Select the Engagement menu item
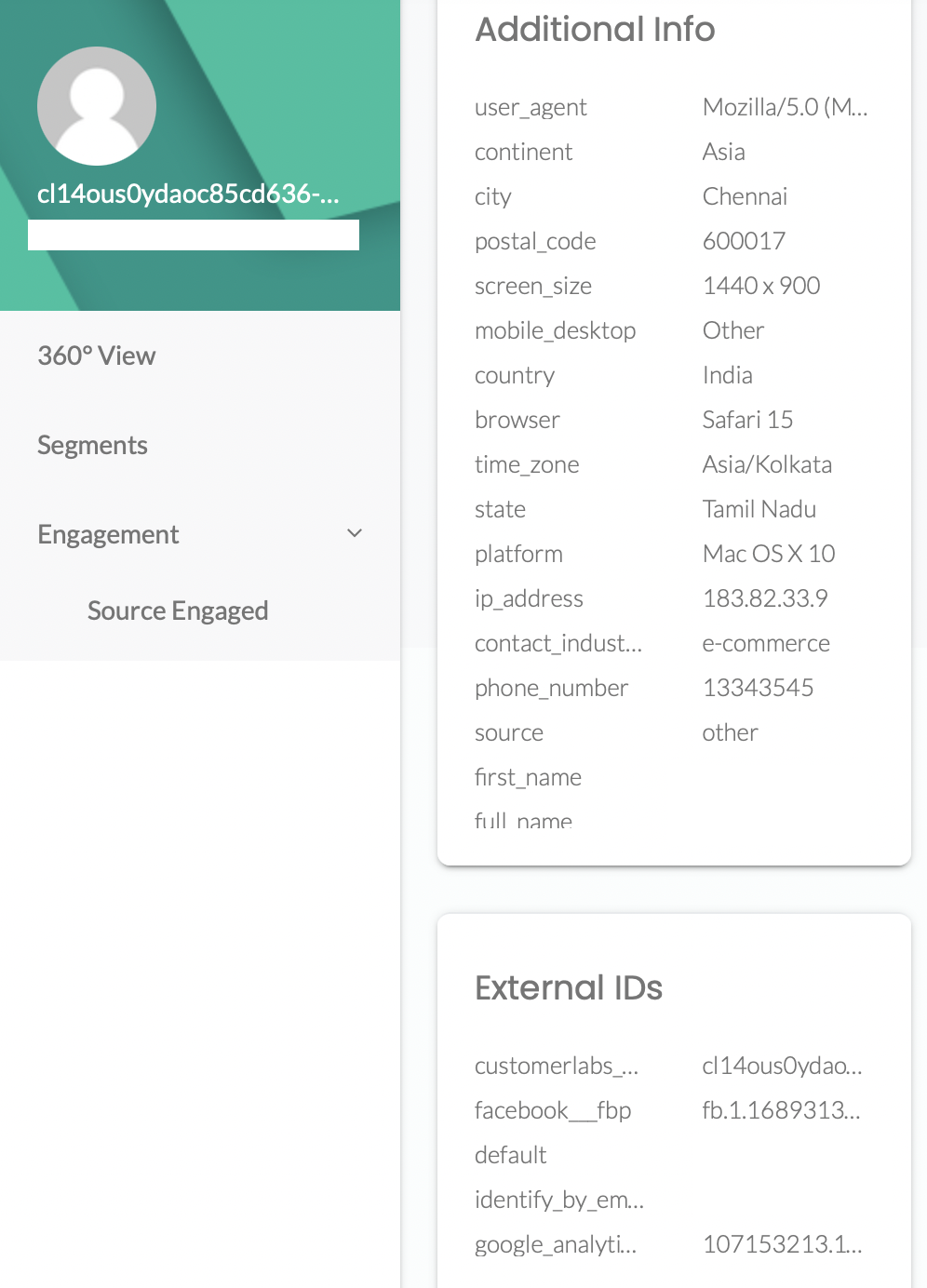The height and width of the screenshot is (1288, 927). (x=108, y=534)
